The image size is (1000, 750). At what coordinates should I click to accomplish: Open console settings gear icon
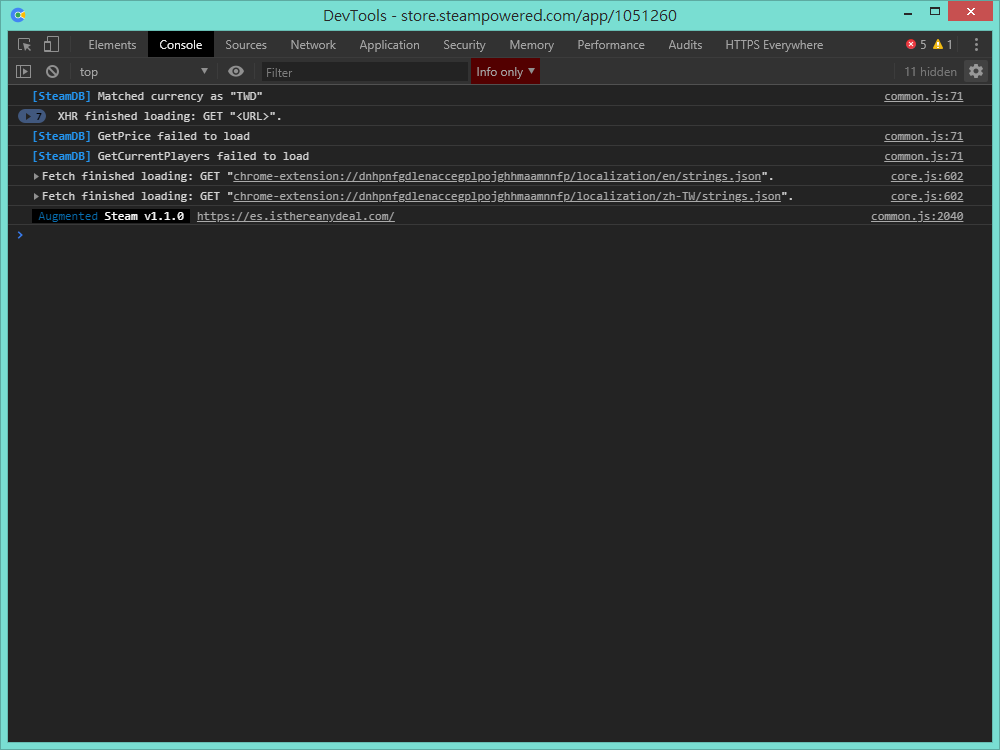(x=976, y=71)
